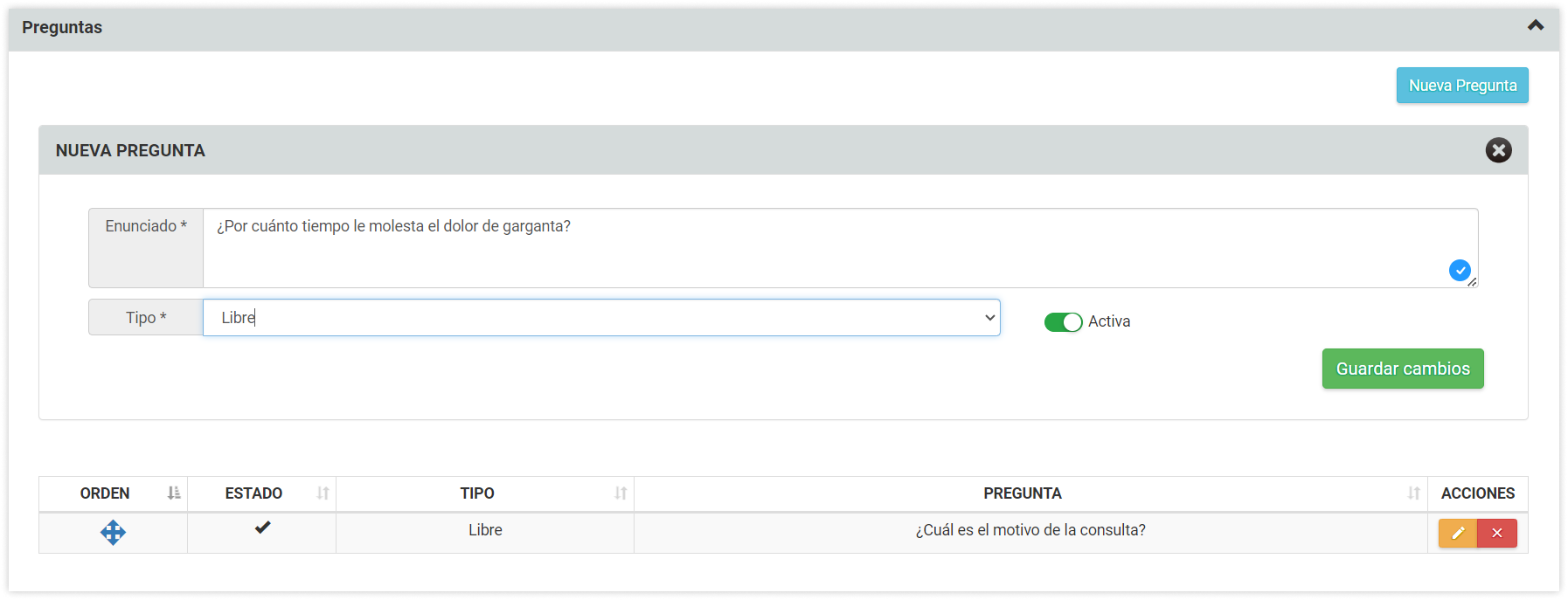Toggle the Activa switch
The image size is (1568, 600).
[1063, 322]
